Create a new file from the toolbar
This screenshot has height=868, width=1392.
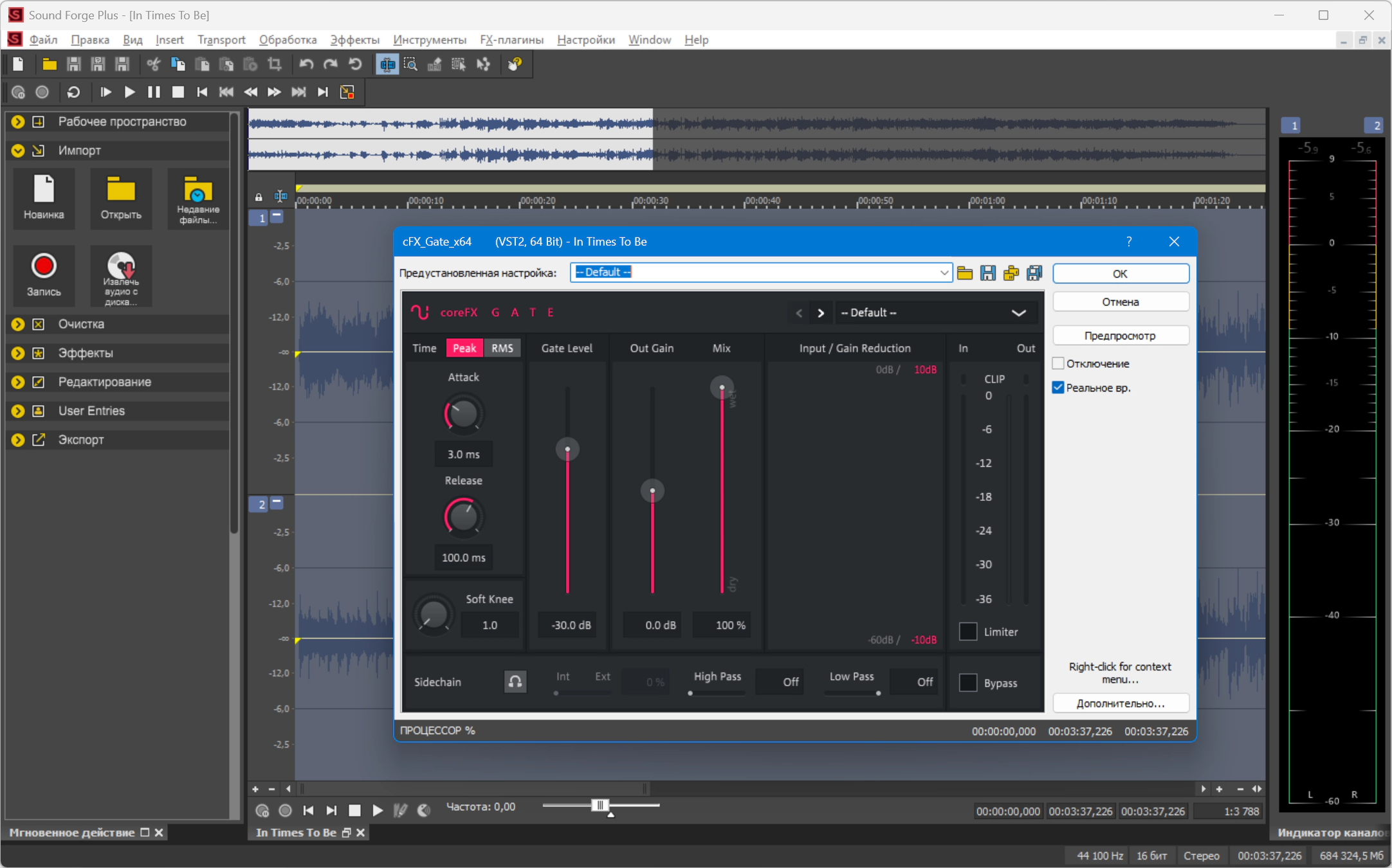point(18,64)
